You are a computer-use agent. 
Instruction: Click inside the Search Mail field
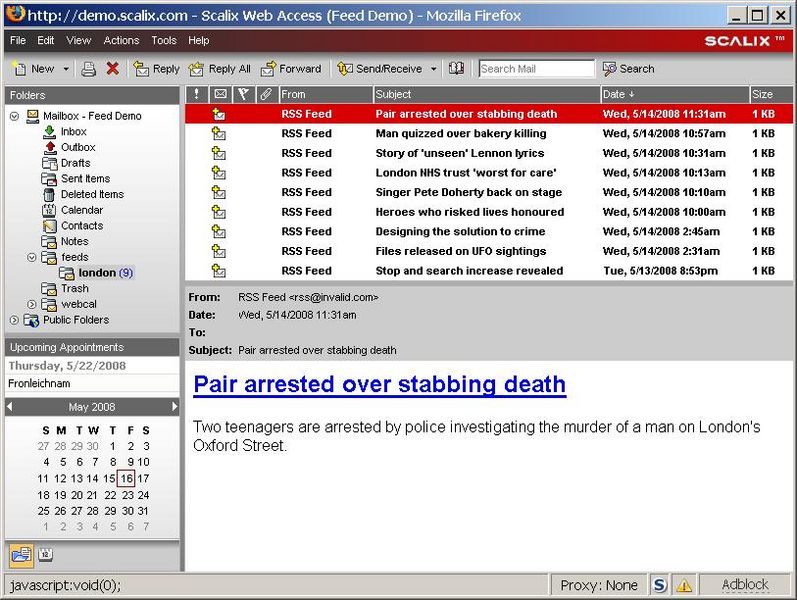coord(535,69)
